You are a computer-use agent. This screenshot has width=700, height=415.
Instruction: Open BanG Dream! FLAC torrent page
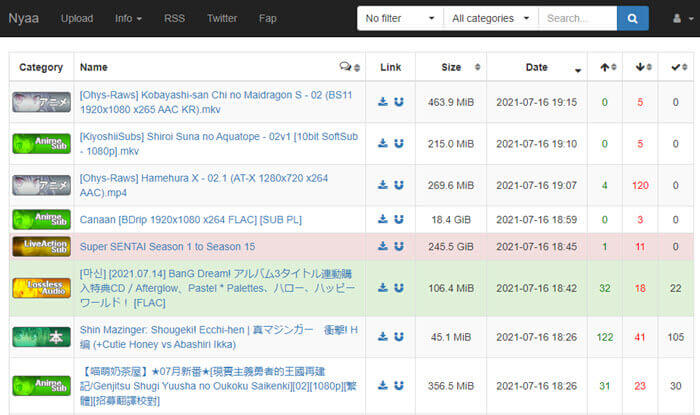click(x=217, y=288)
